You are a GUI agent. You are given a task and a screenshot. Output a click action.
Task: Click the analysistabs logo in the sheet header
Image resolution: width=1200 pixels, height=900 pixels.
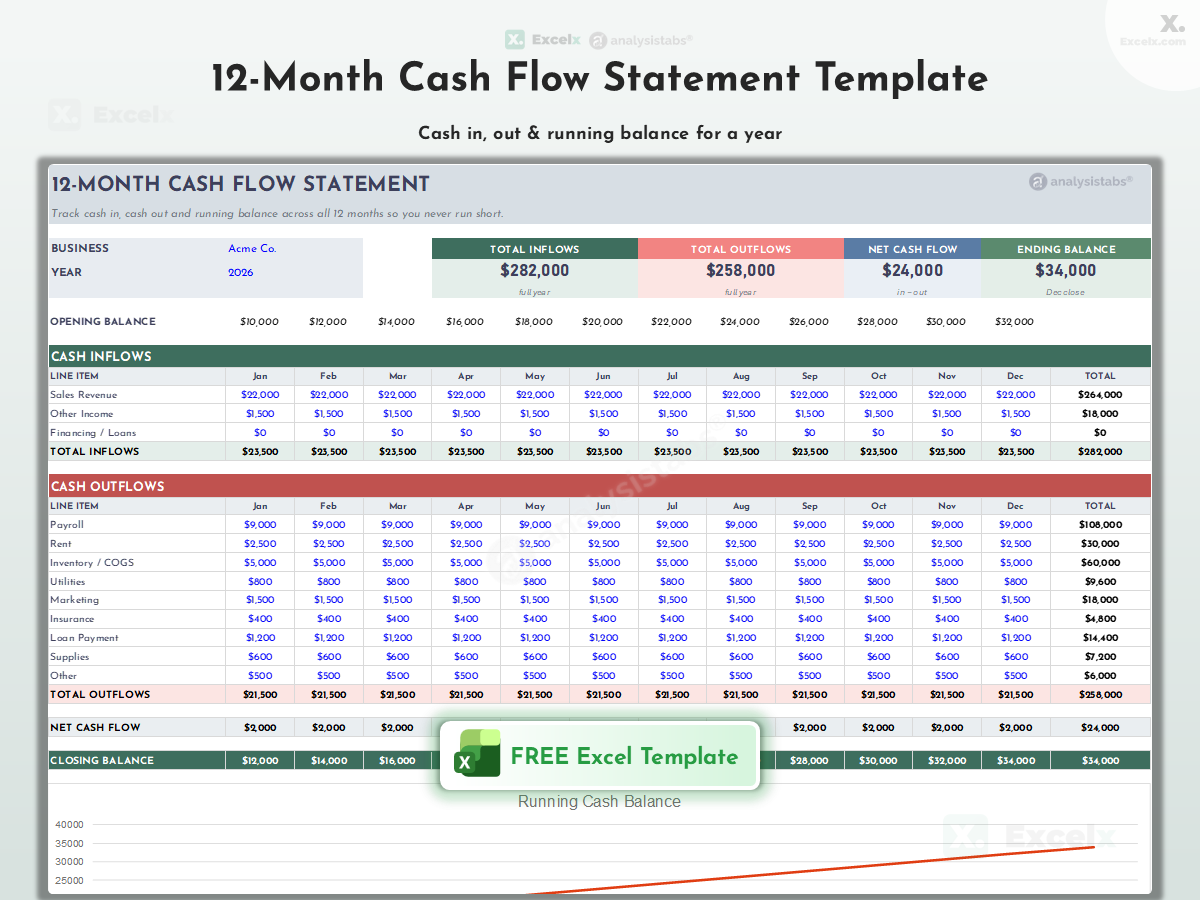pos(1081,181)
